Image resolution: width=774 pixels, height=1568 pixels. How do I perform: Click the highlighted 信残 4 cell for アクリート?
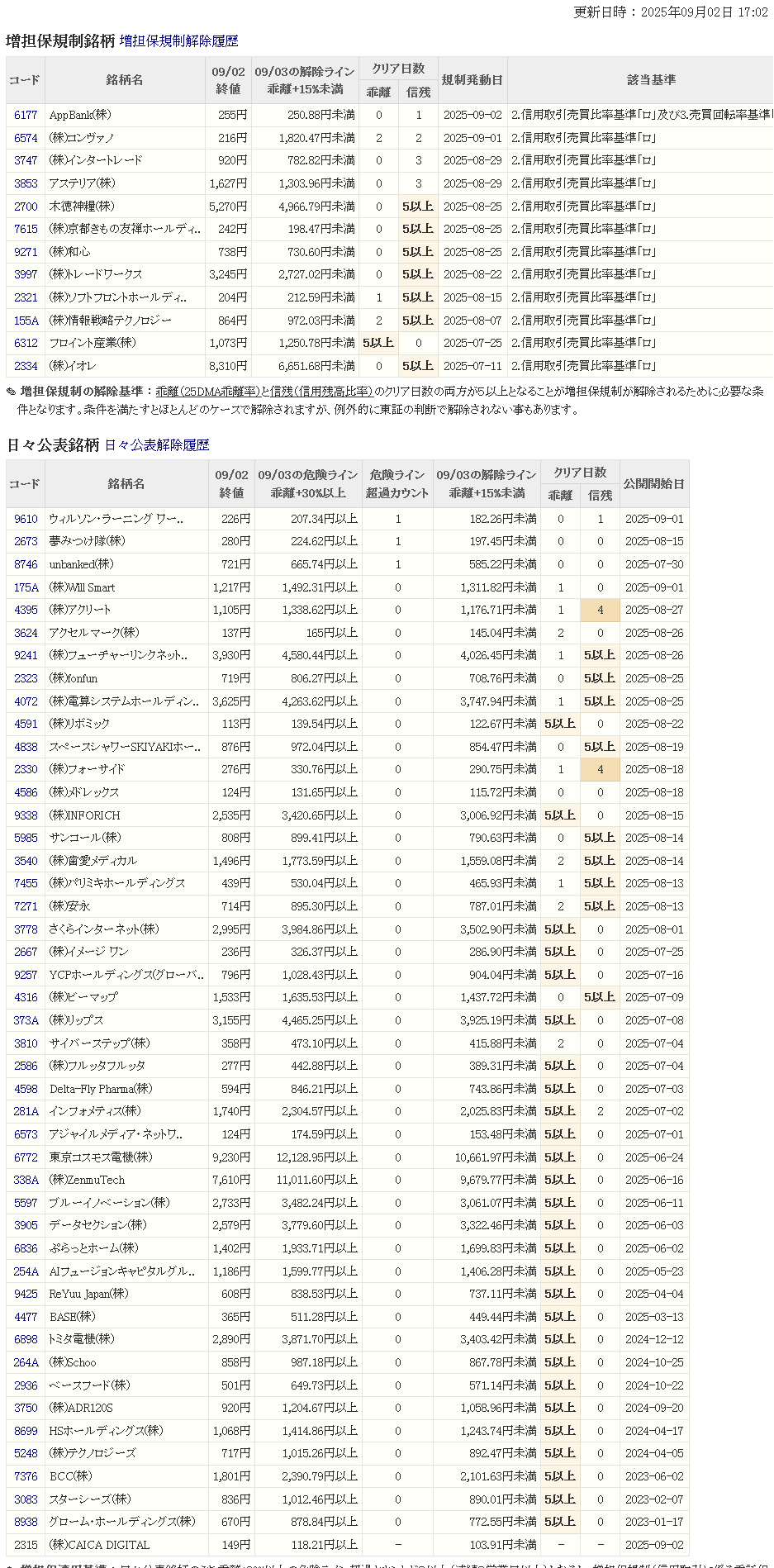pos(601,611)
